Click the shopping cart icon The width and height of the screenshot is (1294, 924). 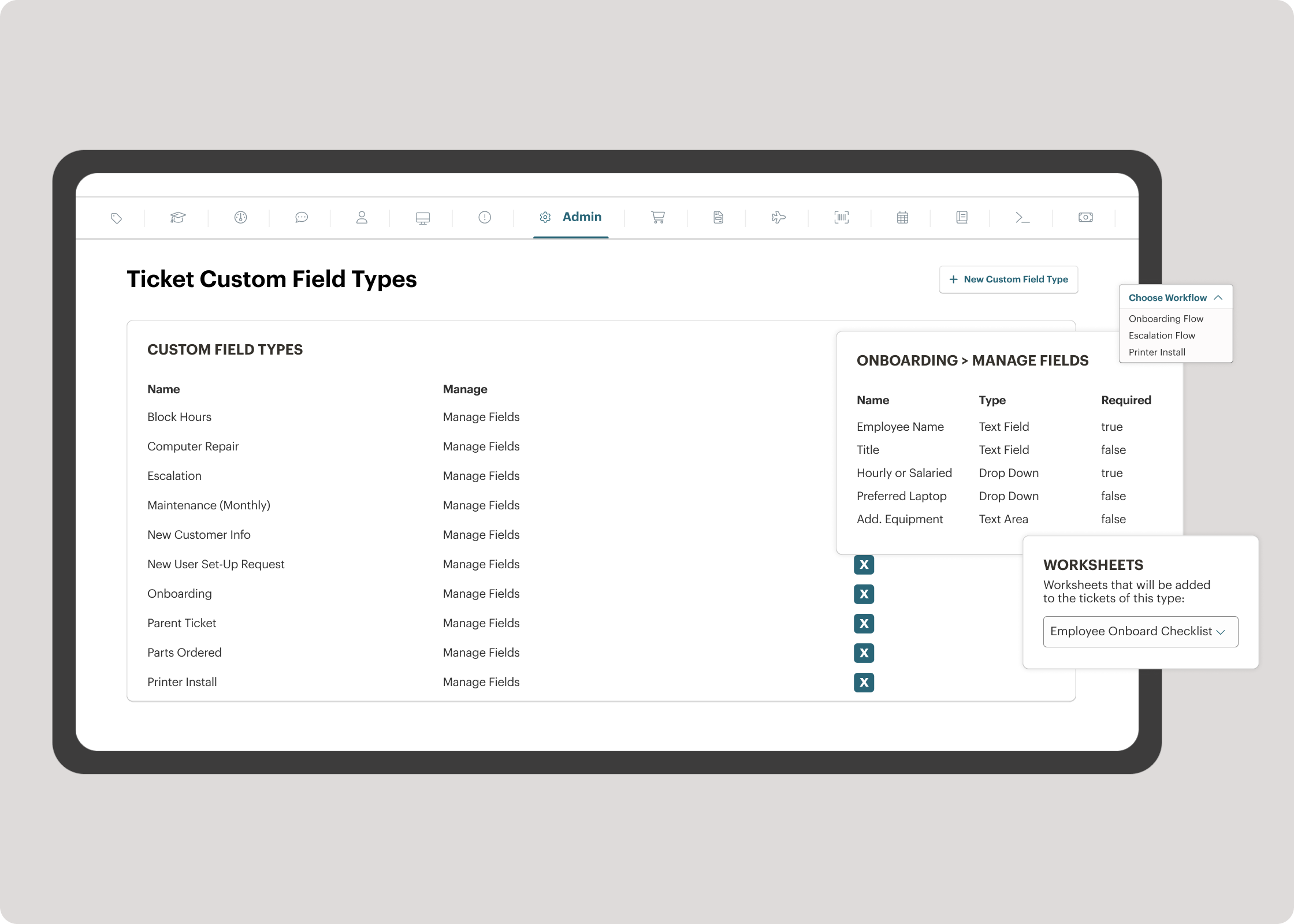pos(657,217)
